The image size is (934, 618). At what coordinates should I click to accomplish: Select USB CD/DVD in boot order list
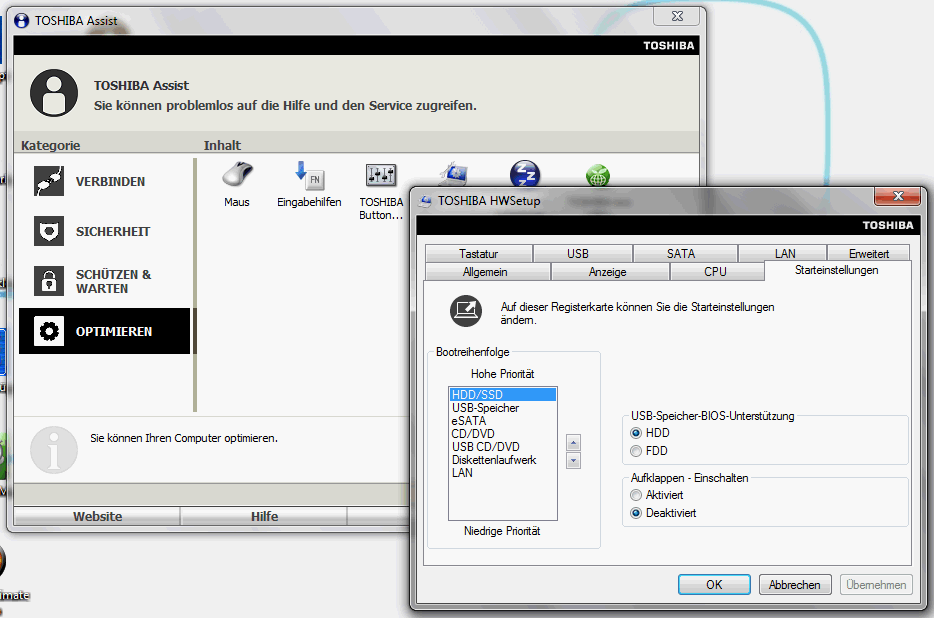[x=503, y=447]
